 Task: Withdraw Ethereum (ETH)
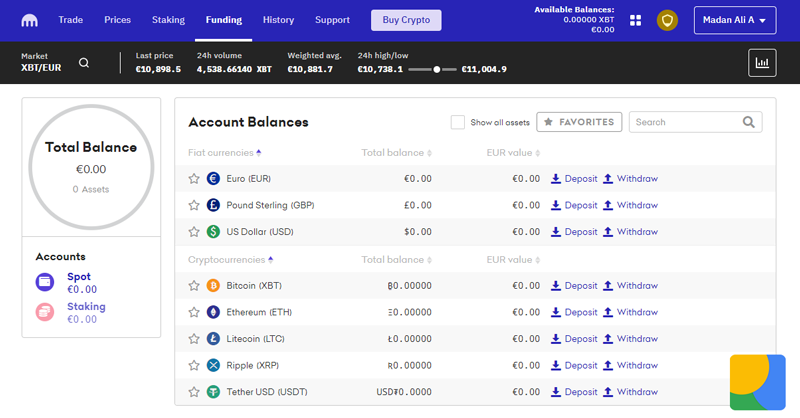click(x=630, y=312)
